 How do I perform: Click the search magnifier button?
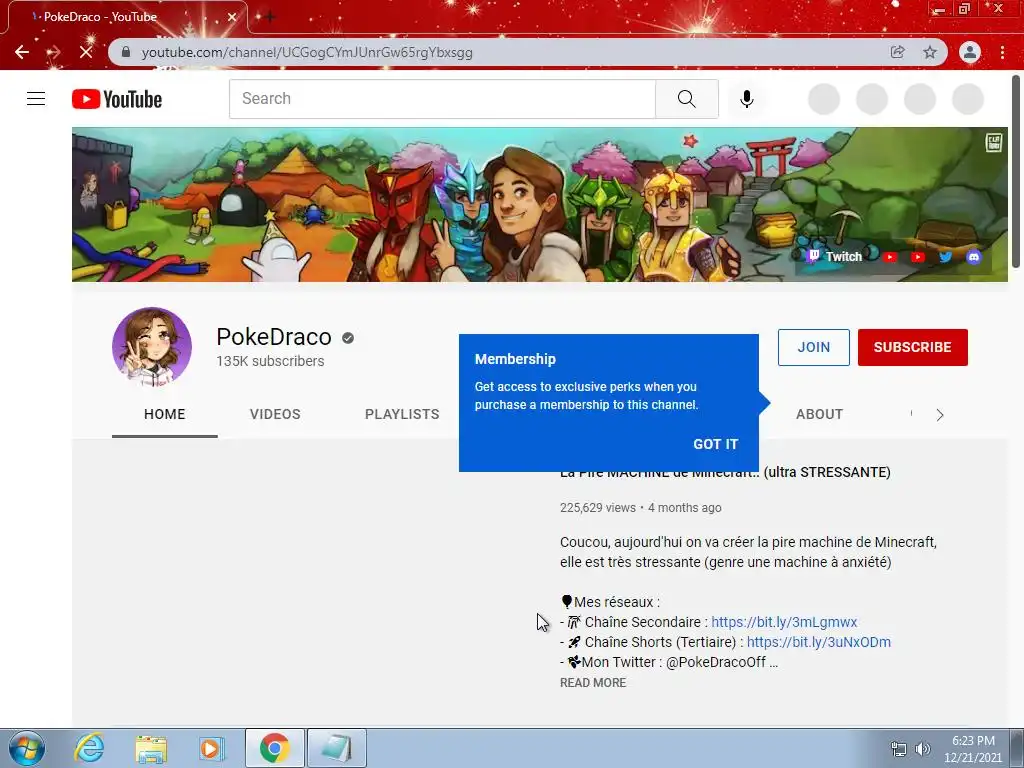[686, 99]
